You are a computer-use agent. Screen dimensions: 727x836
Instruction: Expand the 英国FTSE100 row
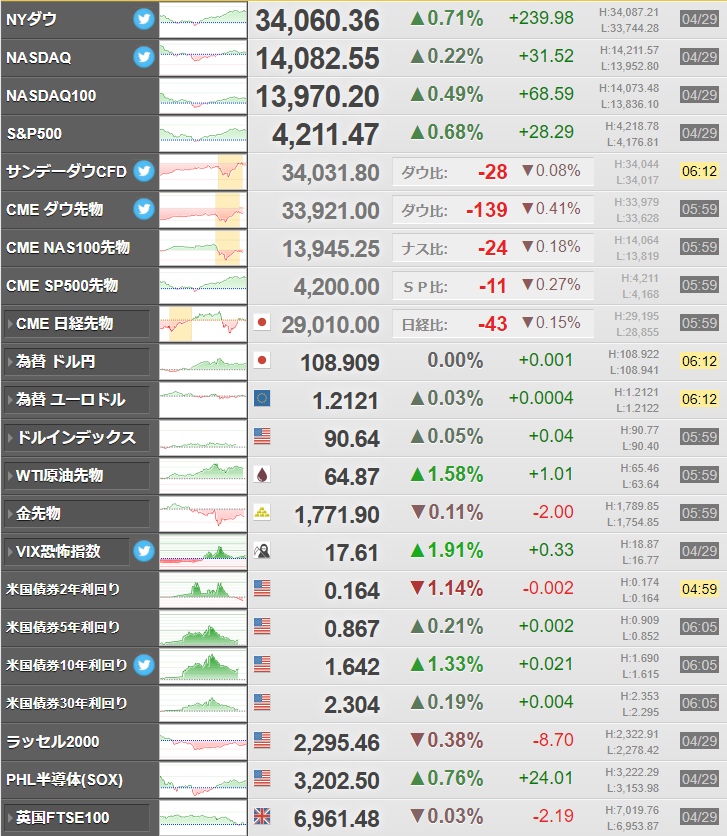pos(77,817)
